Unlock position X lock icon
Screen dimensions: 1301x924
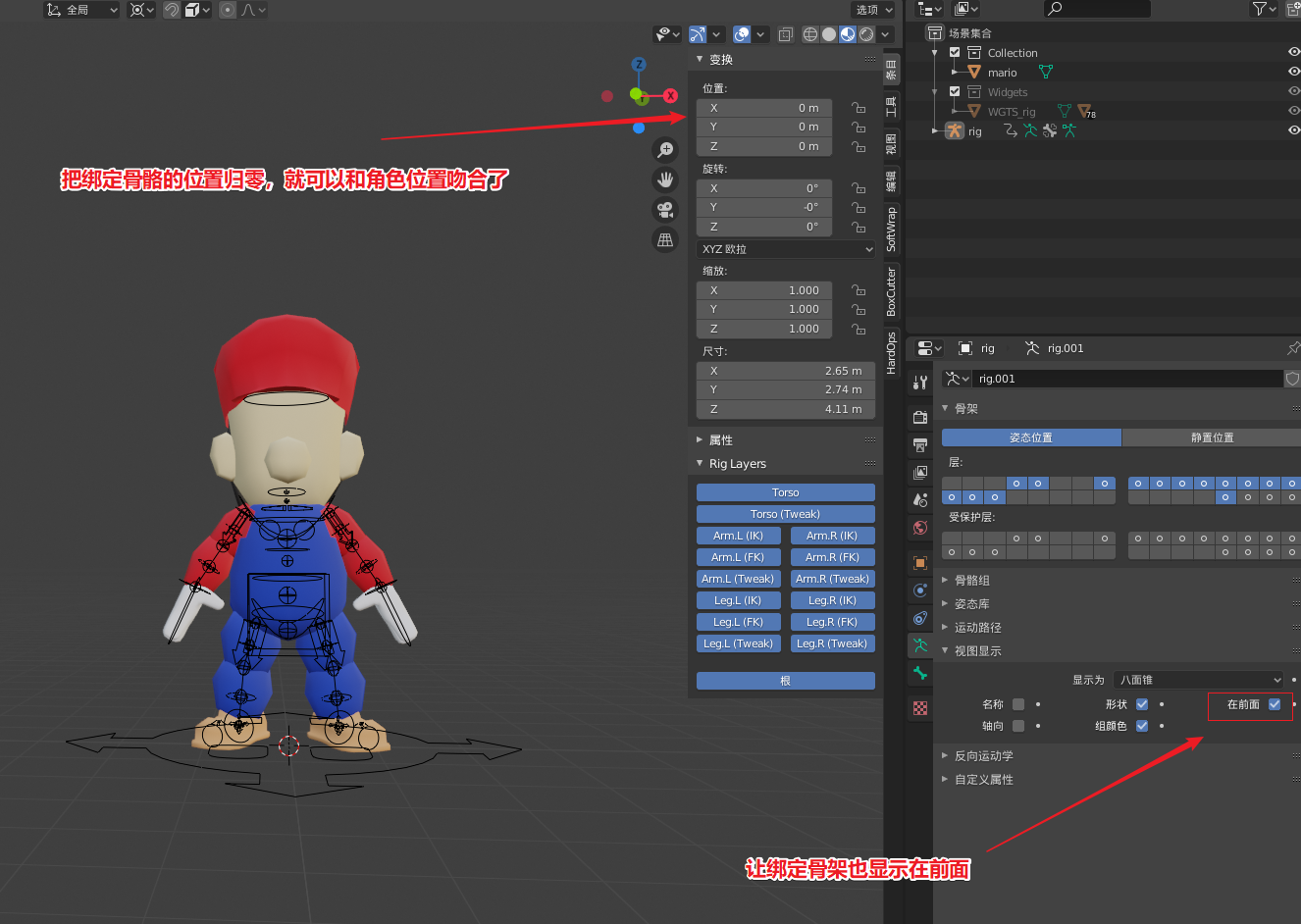859,108
